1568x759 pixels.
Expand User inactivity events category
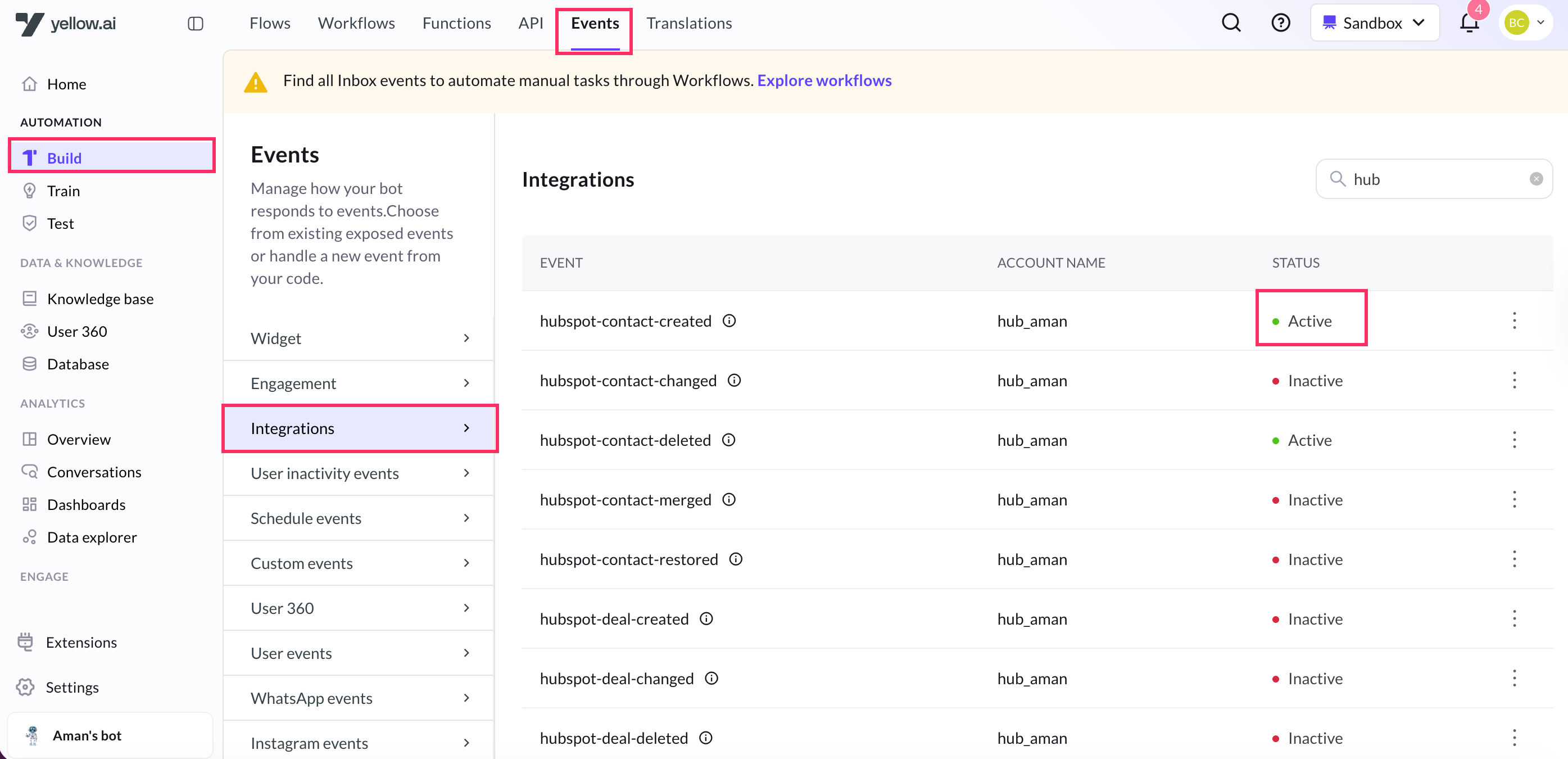(359, 473)
